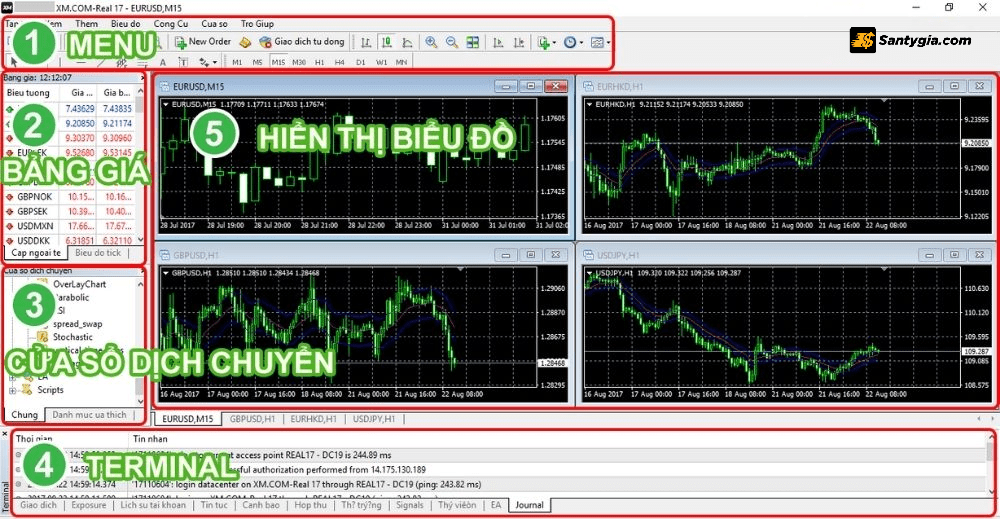Select the H1 timeframe
This screenshot has height=519, width=1000.
[320, 62]
